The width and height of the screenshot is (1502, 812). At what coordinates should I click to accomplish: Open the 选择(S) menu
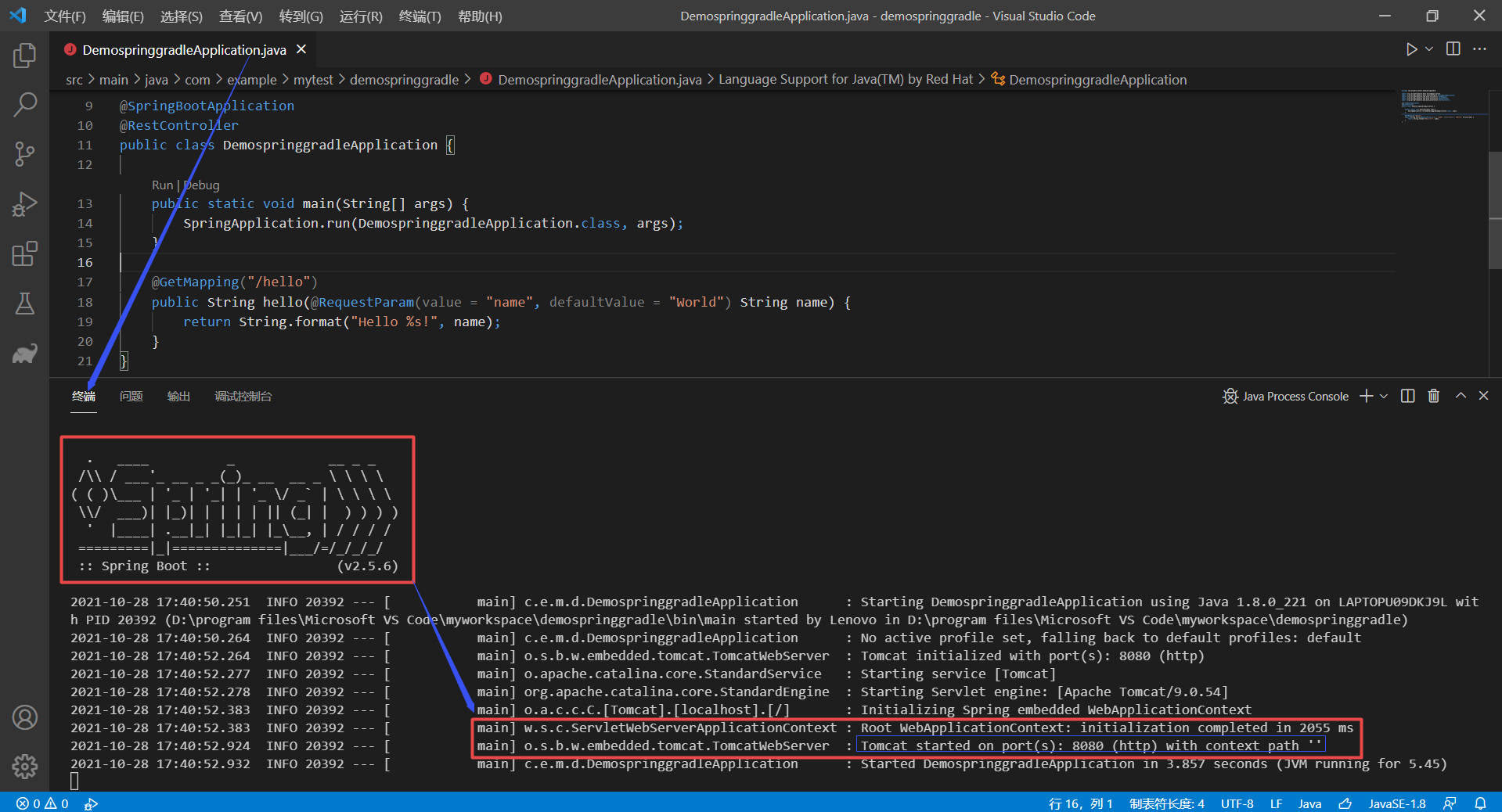182,16
